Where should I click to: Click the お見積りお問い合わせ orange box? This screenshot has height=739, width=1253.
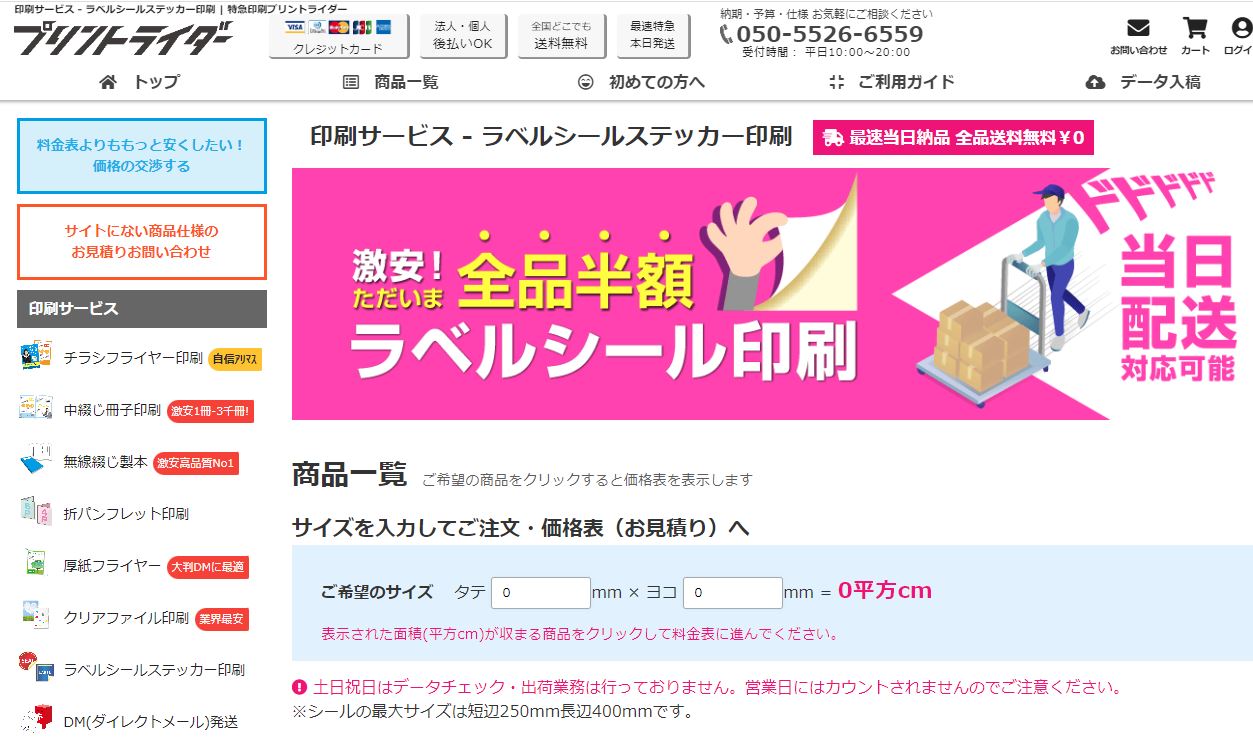coord(142,242)
